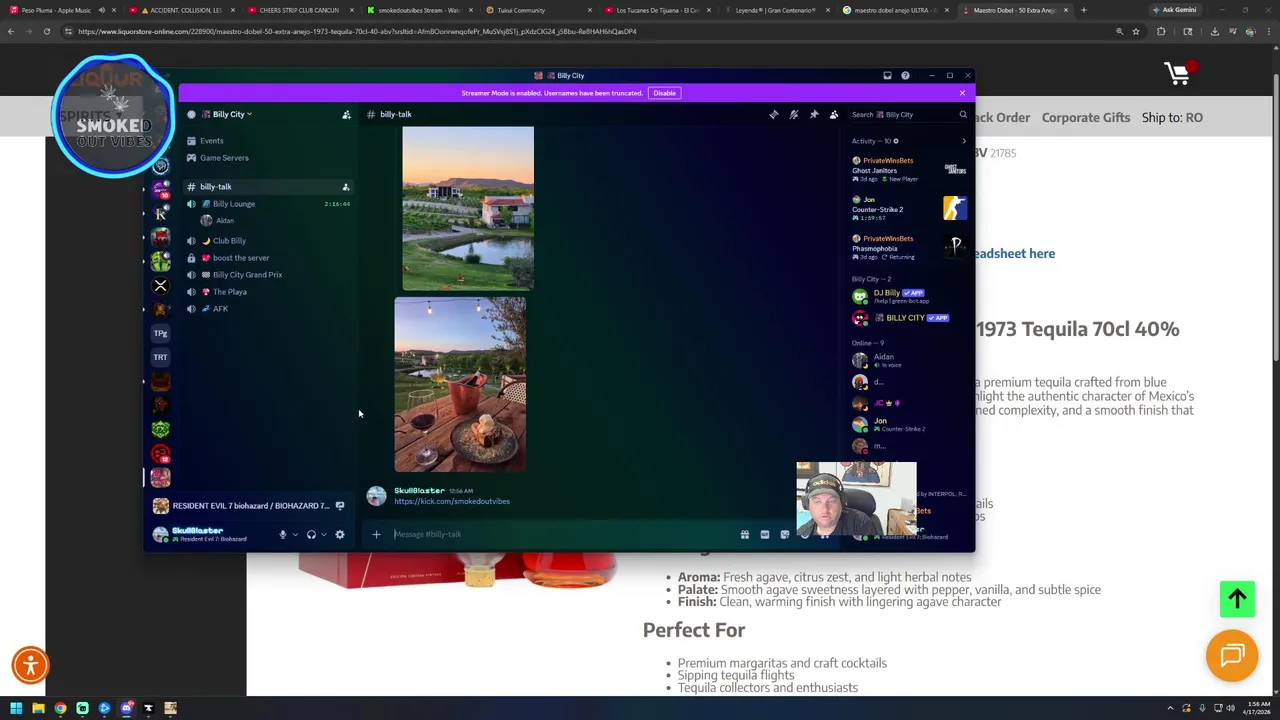The image size is (1280, 720).
Task: Open notification settings bell in Discord header
Action: pyautogui.click(x=794, y=114)
